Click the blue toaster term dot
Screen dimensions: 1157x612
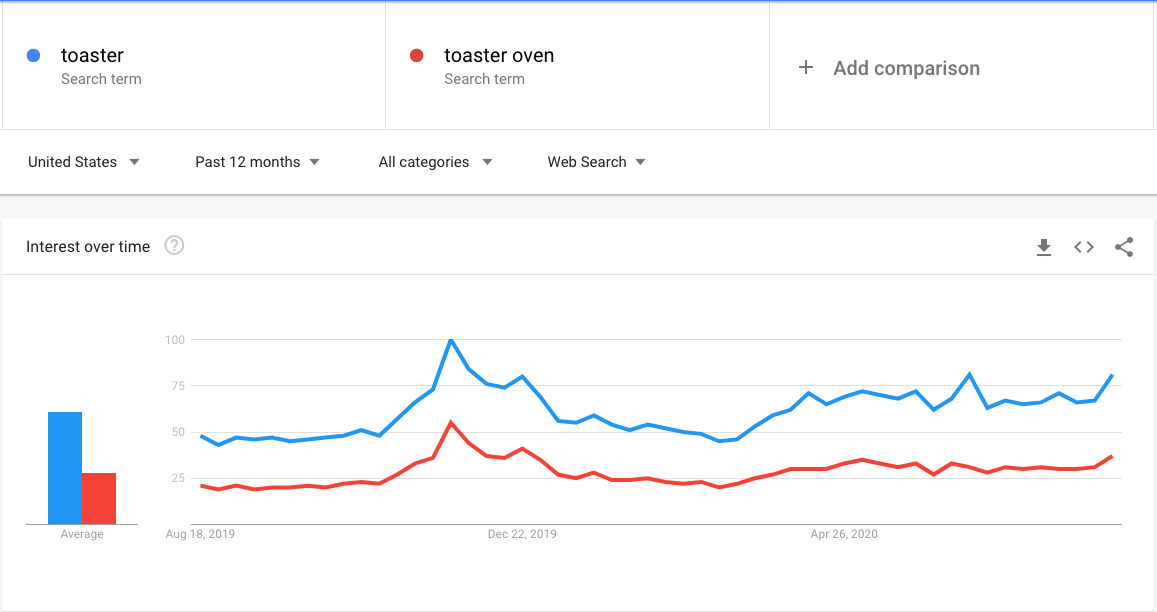[34, 56]
